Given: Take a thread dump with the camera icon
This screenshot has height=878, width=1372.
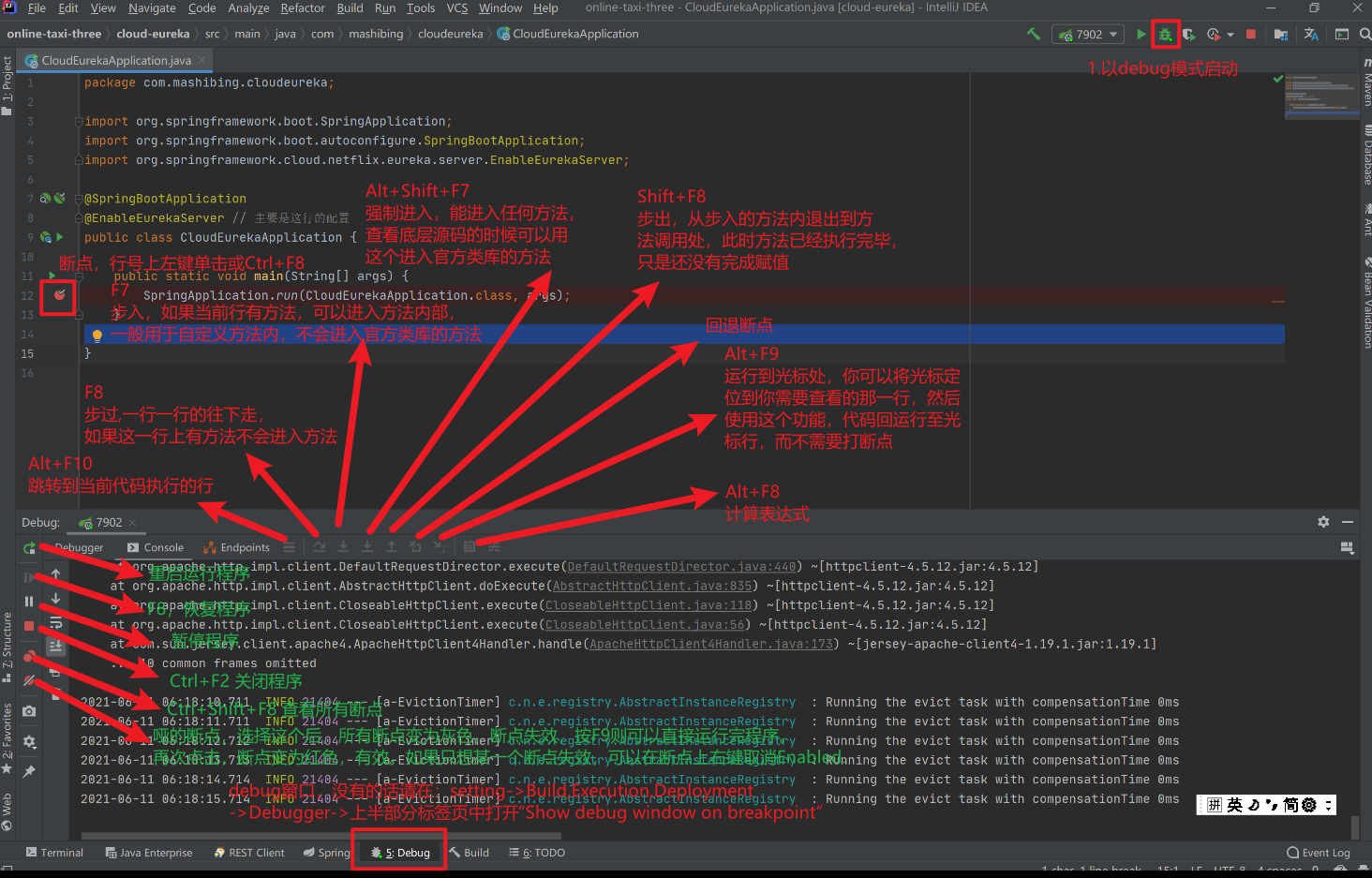Looking at the screenshot, I should tap(29, 711).
